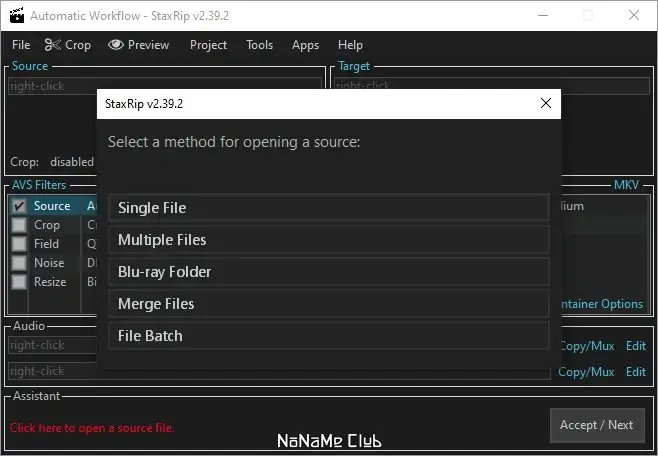This screenshot has height=456, width=658.
Task: Enable the Crop filter checkbox
Action: pyautogui.click(x=19, y=225)
